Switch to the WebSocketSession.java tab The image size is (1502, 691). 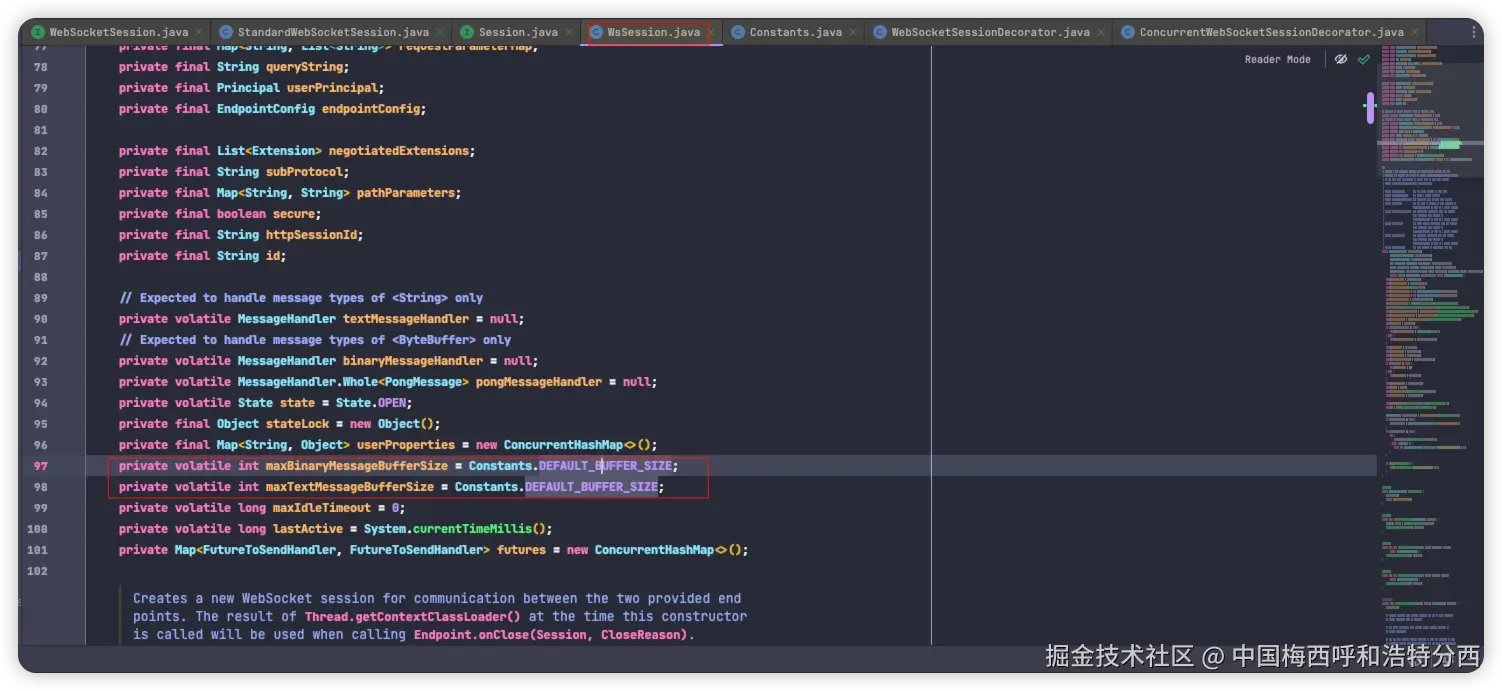[x=119, y=32]
